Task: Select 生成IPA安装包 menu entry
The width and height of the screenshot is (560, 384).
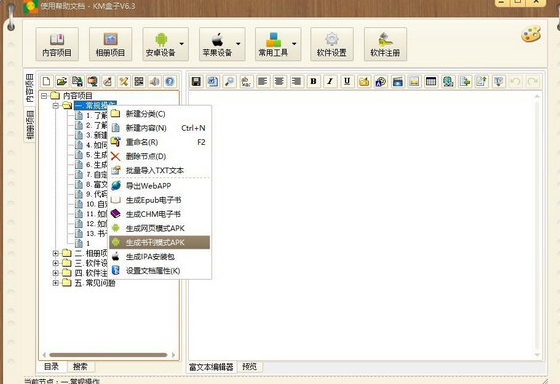Action: (160, 256)
